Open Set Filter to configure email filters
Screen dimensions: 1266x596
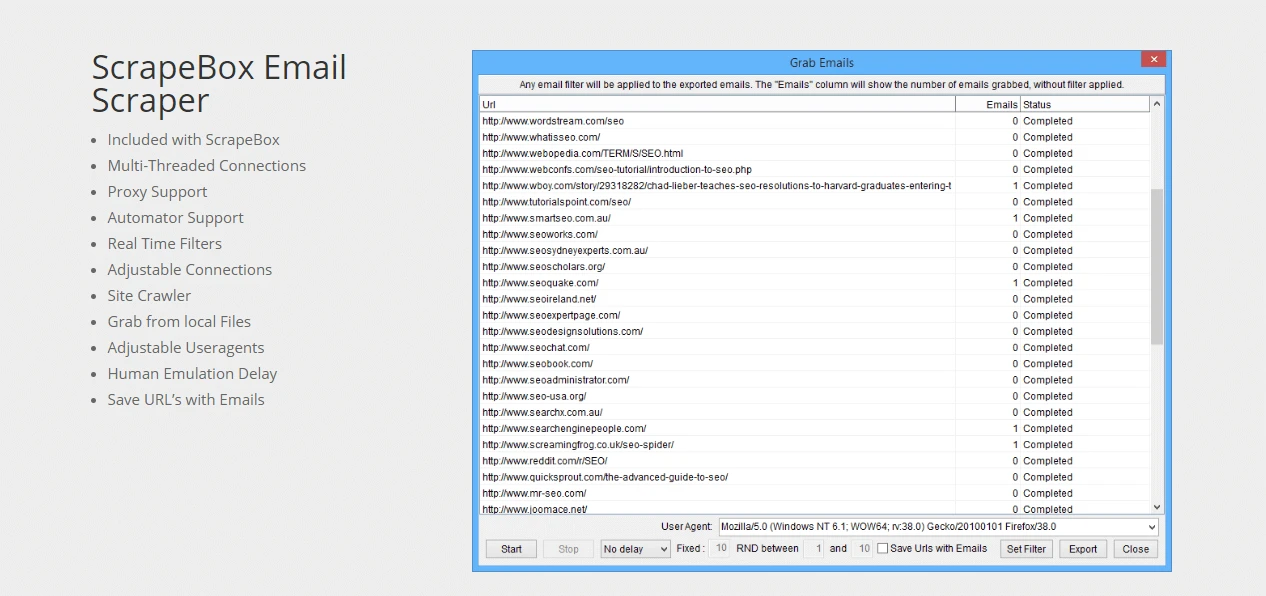[x=1026, y=548]
